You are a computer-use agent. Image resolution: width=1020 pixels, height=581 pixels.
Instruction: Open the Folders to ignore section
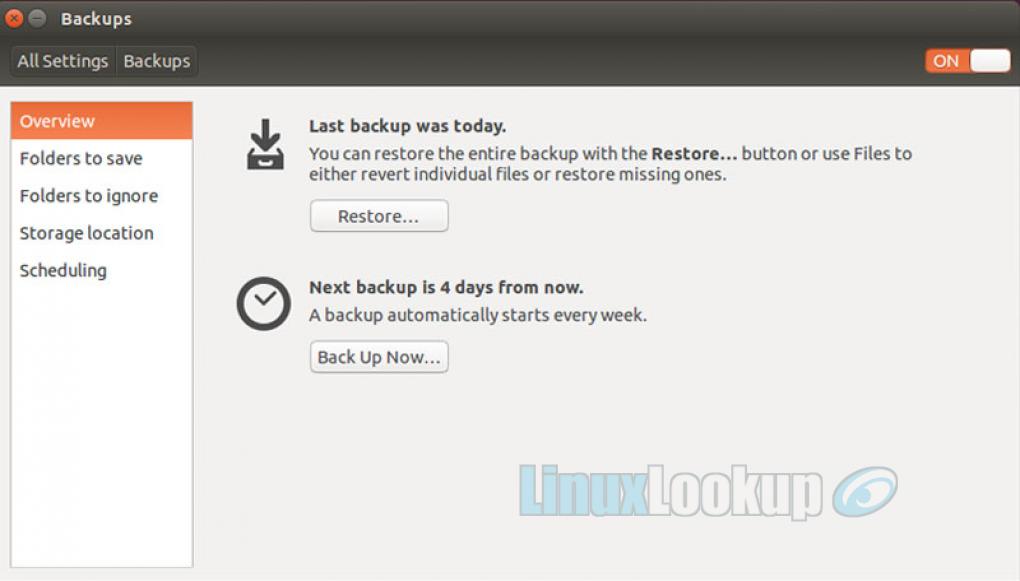pyautogui.click(x=101, y=196)
